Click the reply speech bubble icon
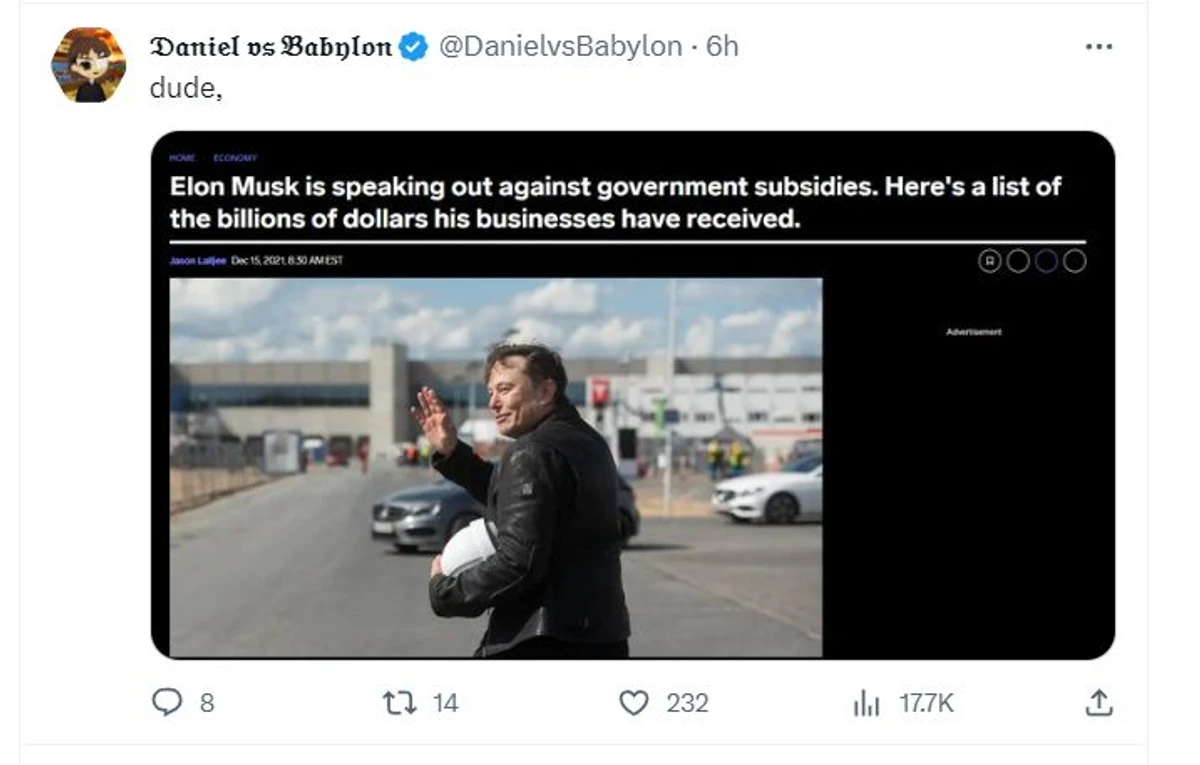 pyautogui.click(x=166, y=703)
